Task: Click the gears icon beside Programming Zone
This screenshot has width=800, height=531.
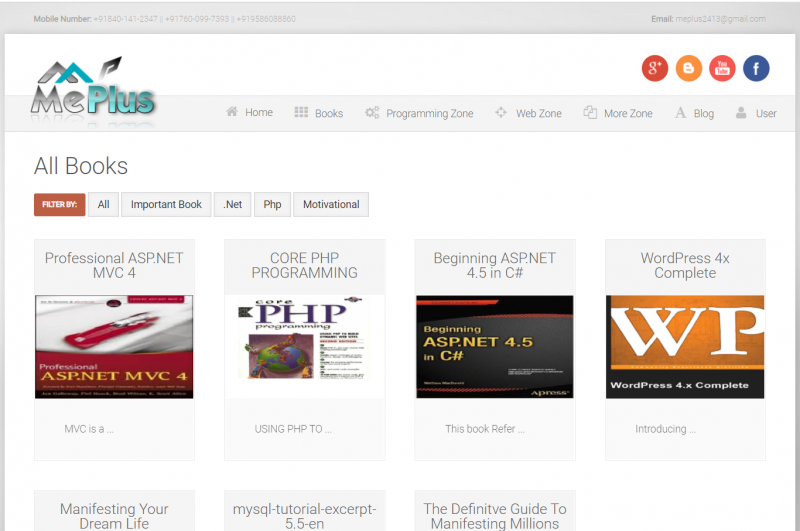Action: (x=372, y=112)
